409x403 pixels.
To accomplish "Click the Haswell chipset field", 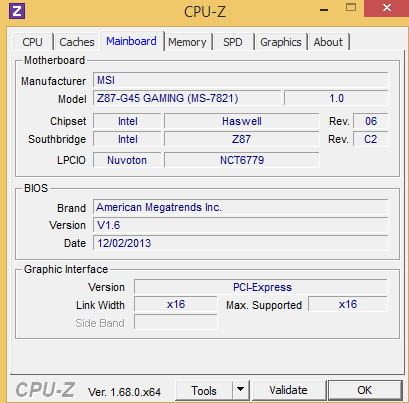I will coord(242,121).
